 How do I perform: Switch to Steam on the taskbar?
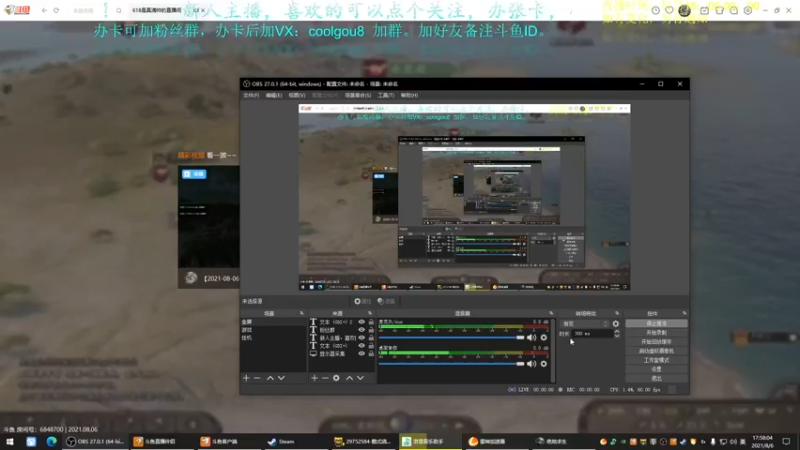pos(282,441)
